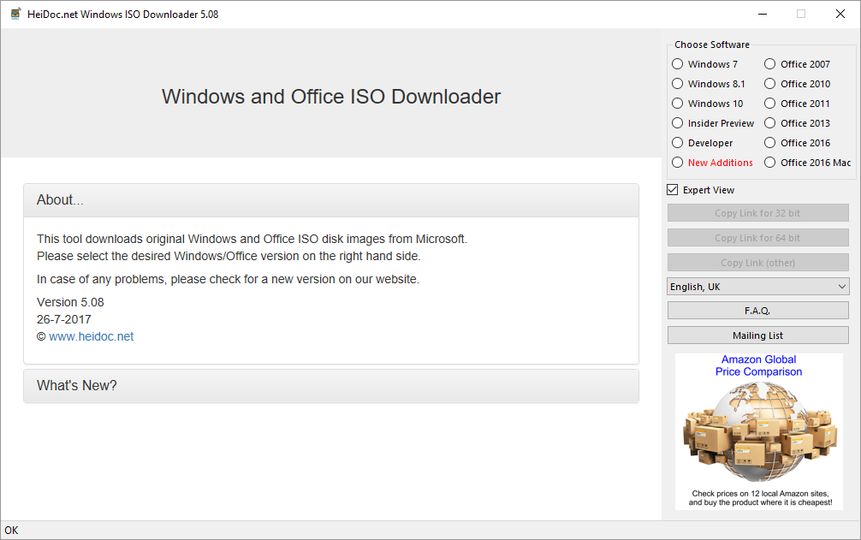The image size is (861, 540).
Task: Click Copy Link for 64 bit button
Action: (x=758, y=238)
